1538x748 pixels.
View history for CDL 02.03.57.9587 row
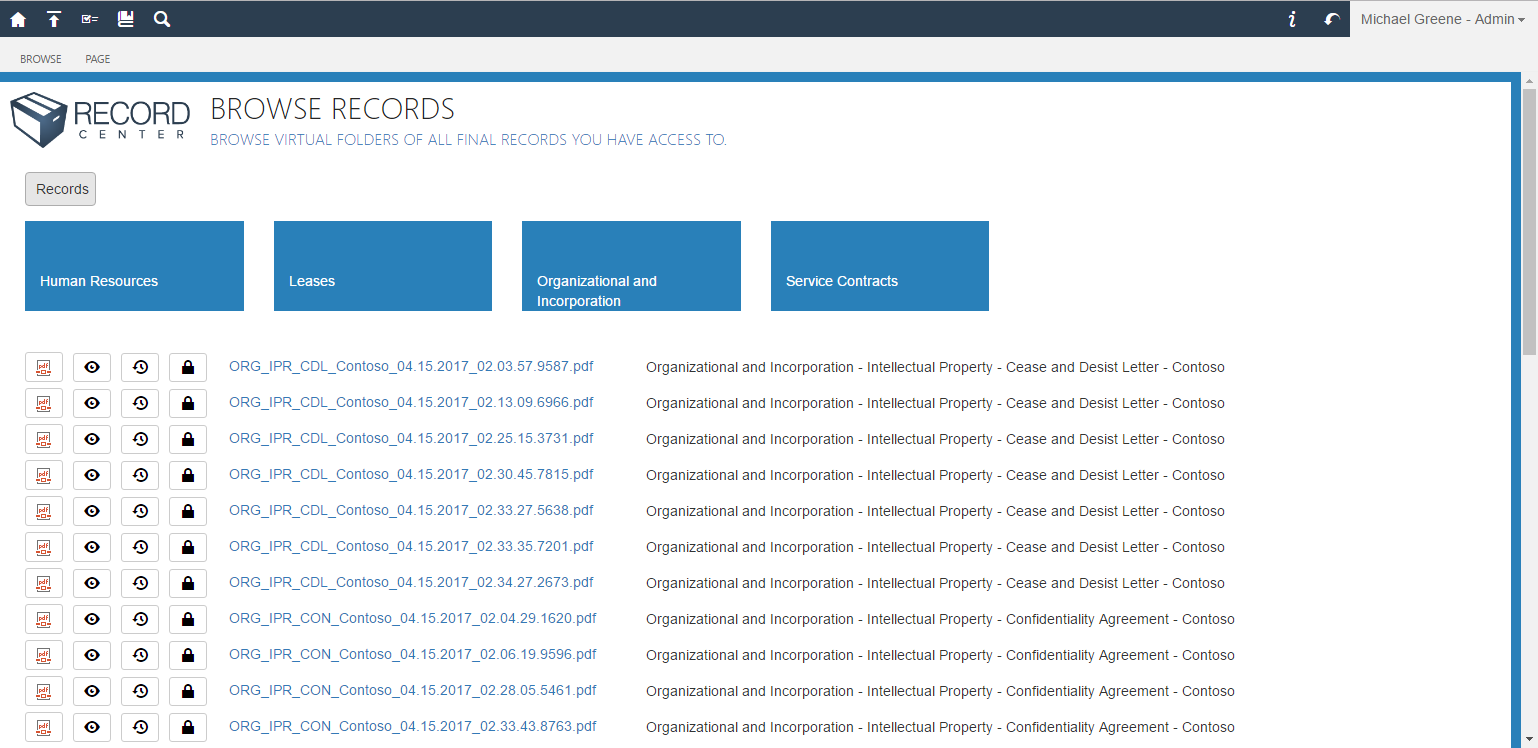(140, 368)
